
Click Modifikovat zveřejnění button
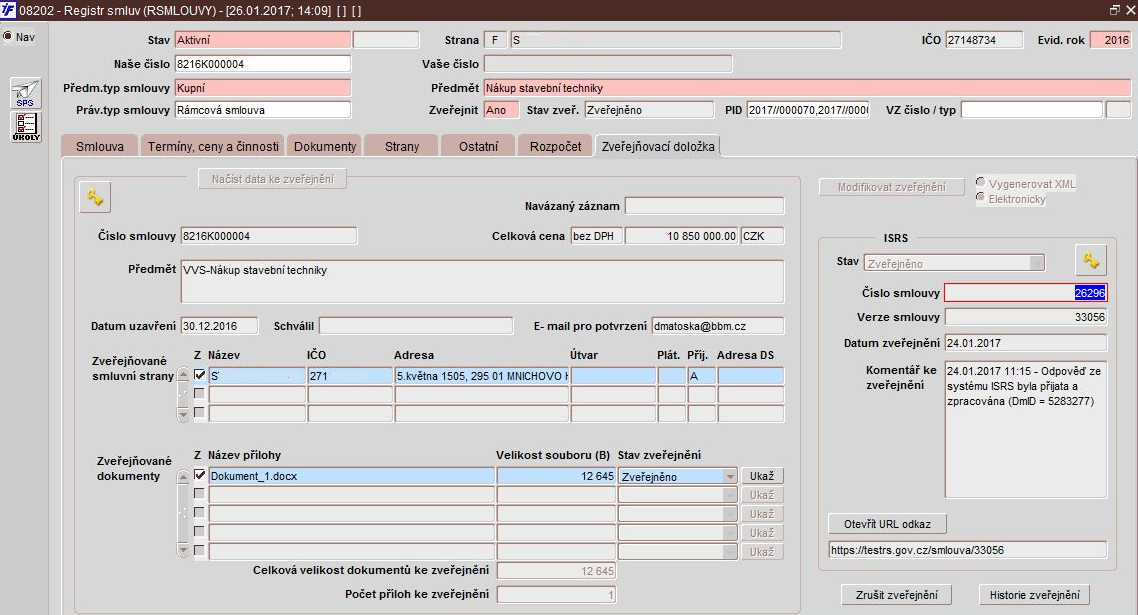pyautogui.click(x=891, y=187)
